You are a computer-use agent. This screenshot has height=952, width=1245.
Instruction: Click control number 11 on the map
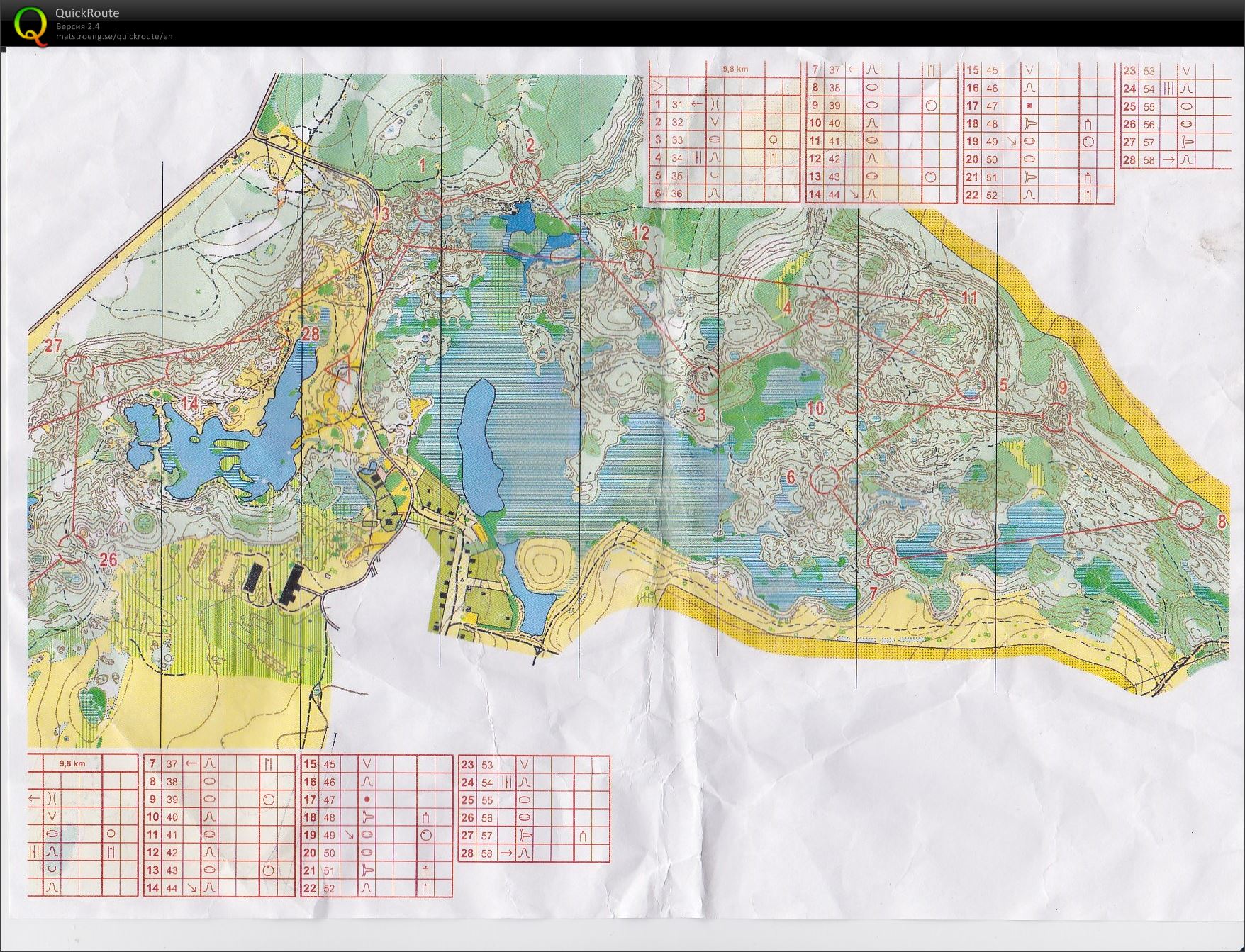pos(969,297)
